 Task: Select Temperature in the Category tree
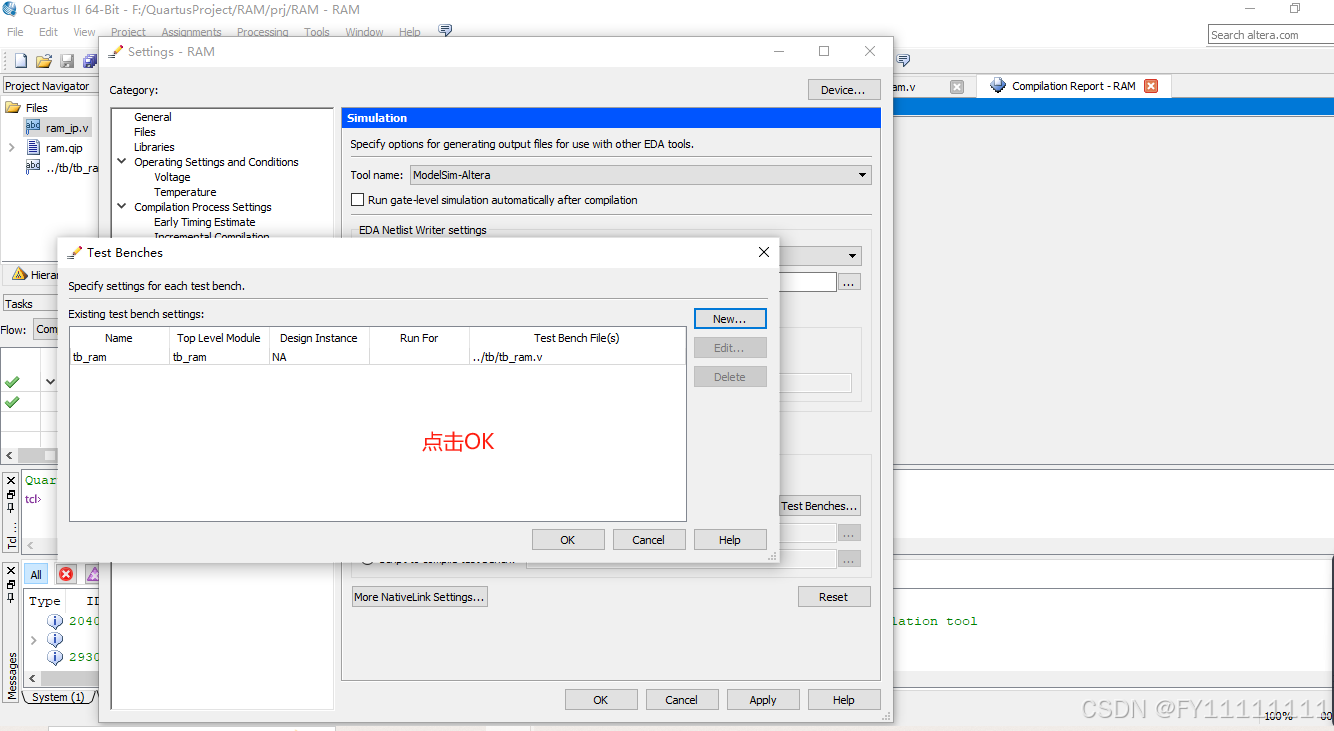(185, 192)
